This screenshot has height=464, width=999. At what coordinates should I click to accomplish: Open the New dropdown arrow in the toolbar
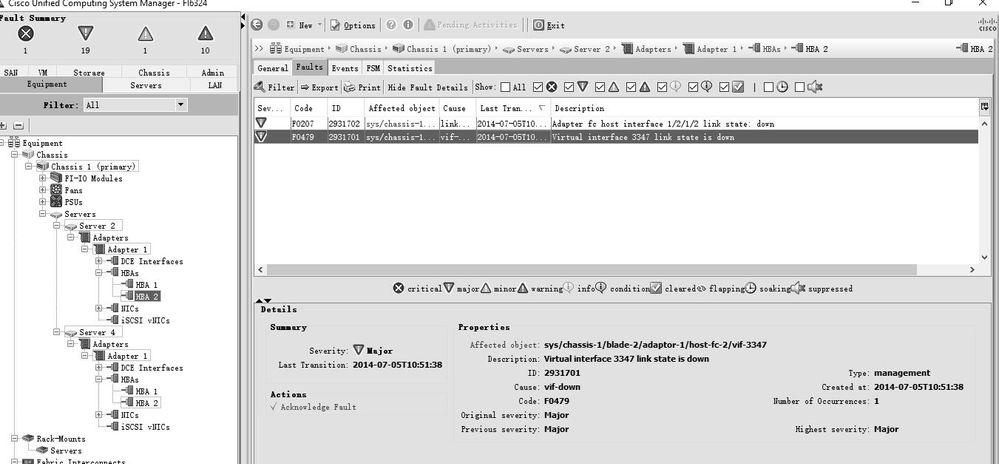point(319,25)
